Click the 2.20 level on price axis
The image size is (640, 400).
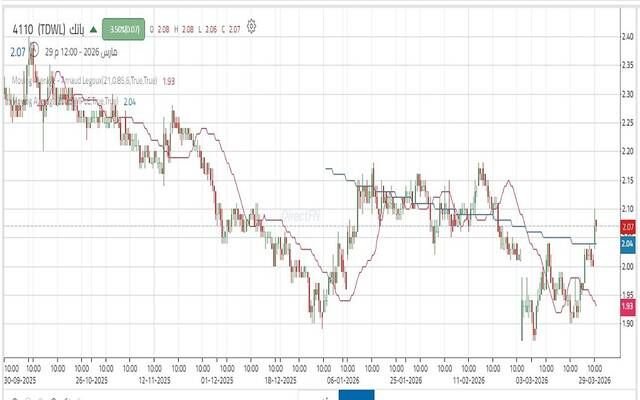click(626, 152)
